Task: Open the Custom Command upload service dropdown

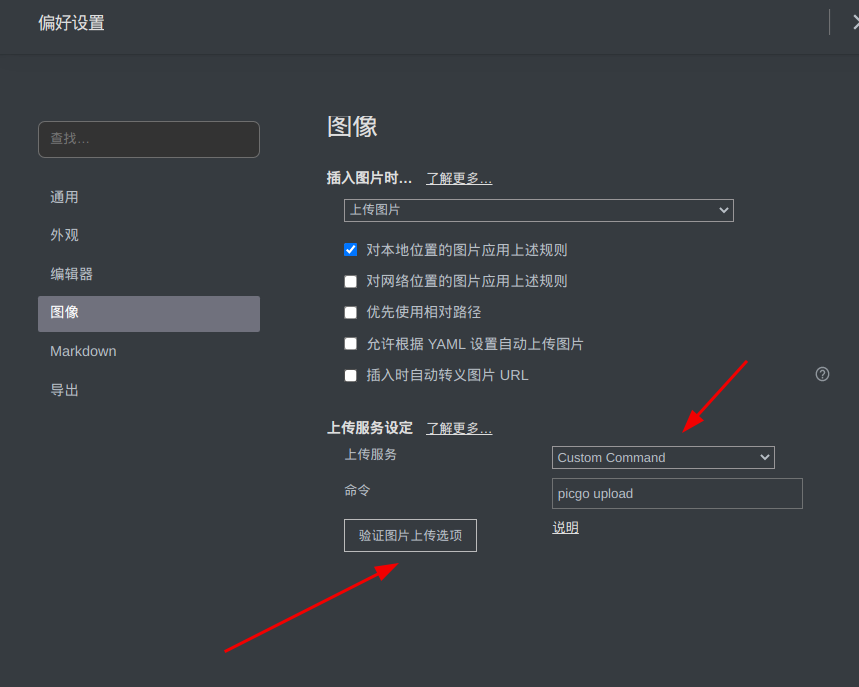Action: pos(663,457)
